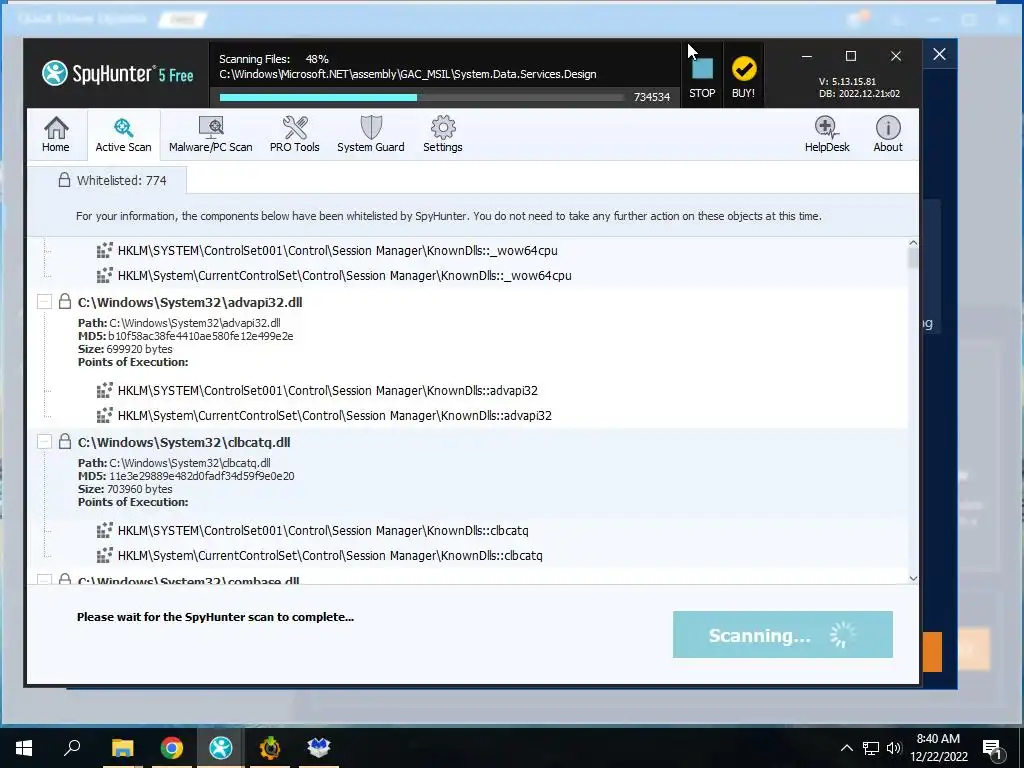Click the scan progress bar
This screenshot has width=1024, height=768.
click(421, 97)
